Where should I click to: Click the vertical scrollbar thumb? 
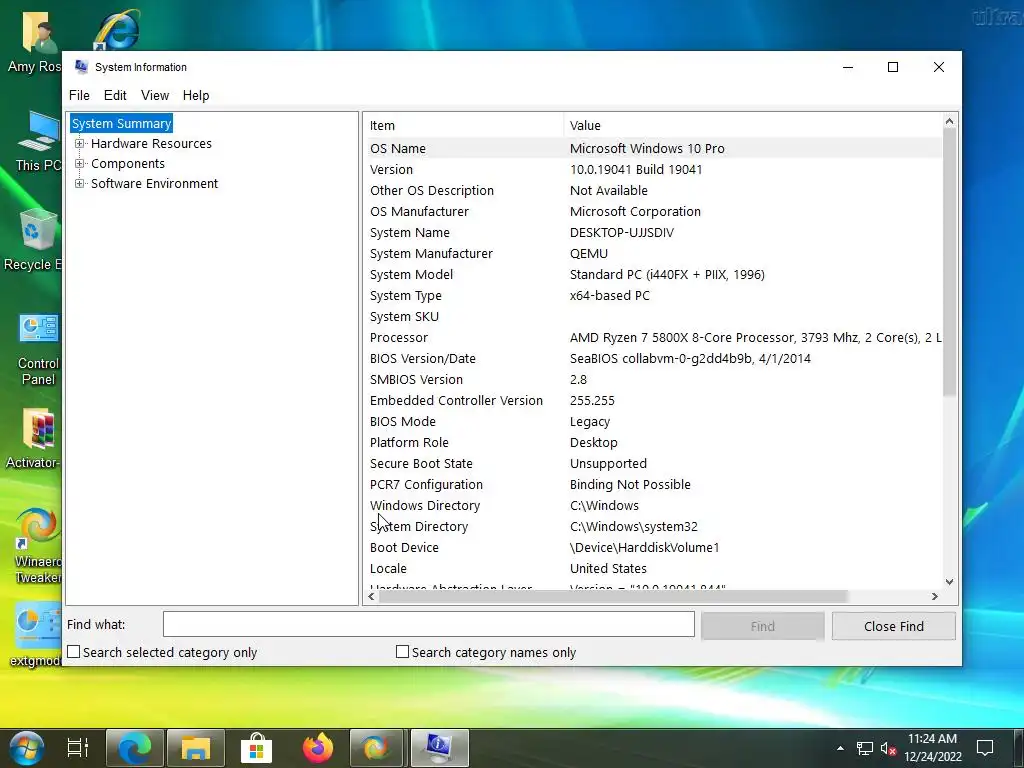(x=950, y=262)
